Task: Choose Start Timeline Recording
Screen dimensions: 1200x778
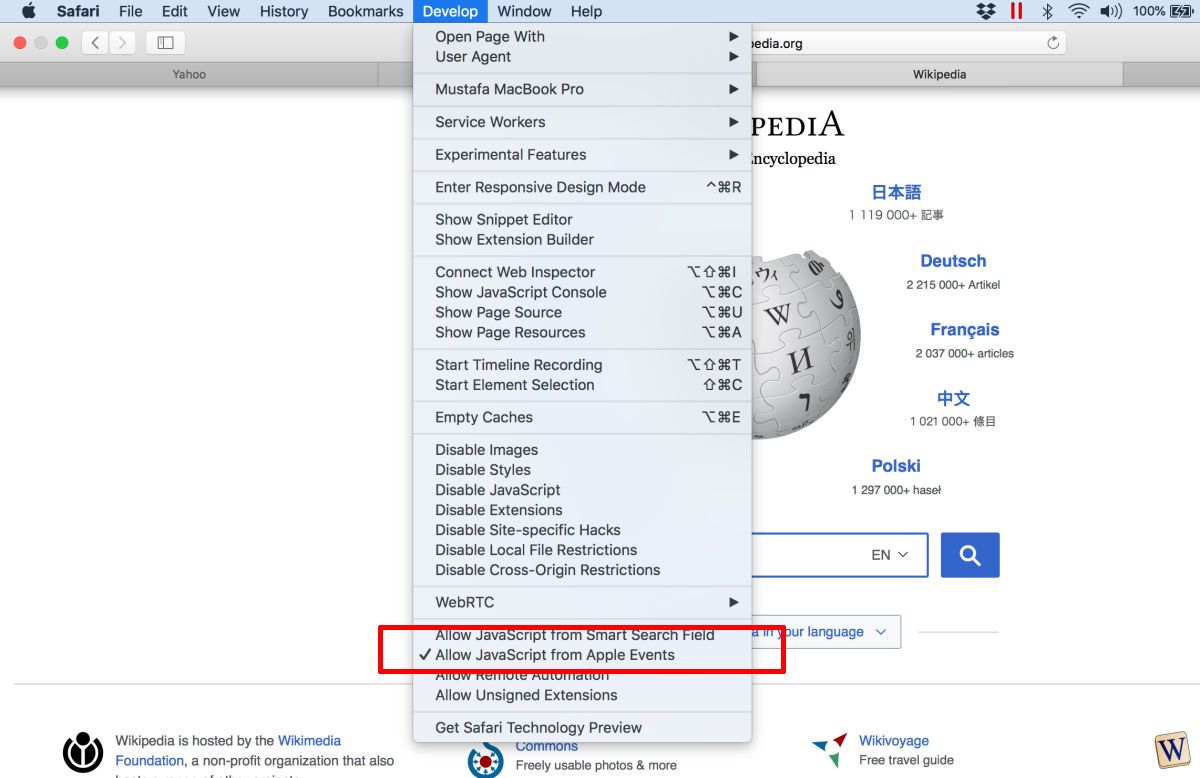Action: (x=582, y=365)
